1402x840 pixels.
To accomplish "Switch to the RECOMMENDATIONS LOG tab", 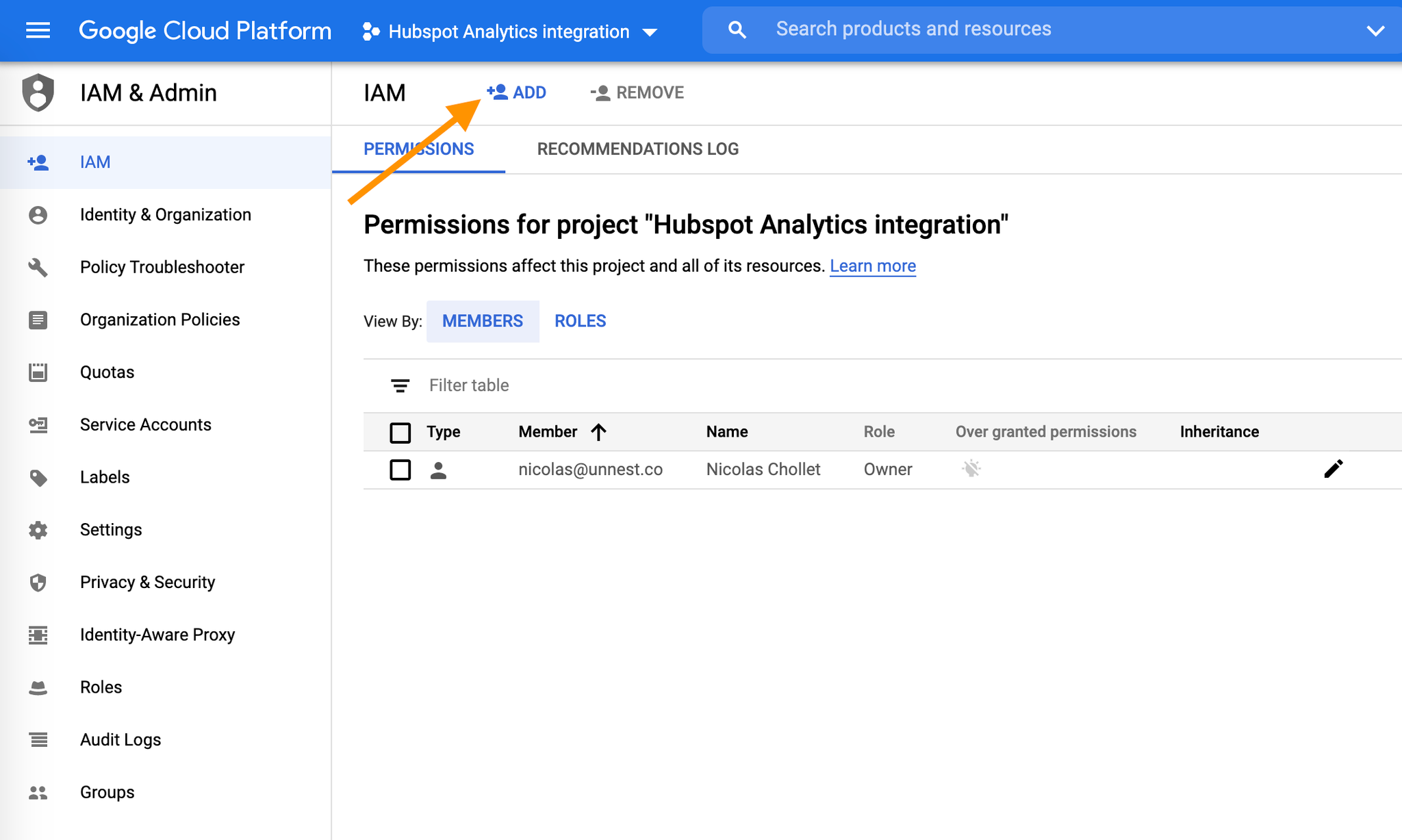I will (x=637, y=149).
